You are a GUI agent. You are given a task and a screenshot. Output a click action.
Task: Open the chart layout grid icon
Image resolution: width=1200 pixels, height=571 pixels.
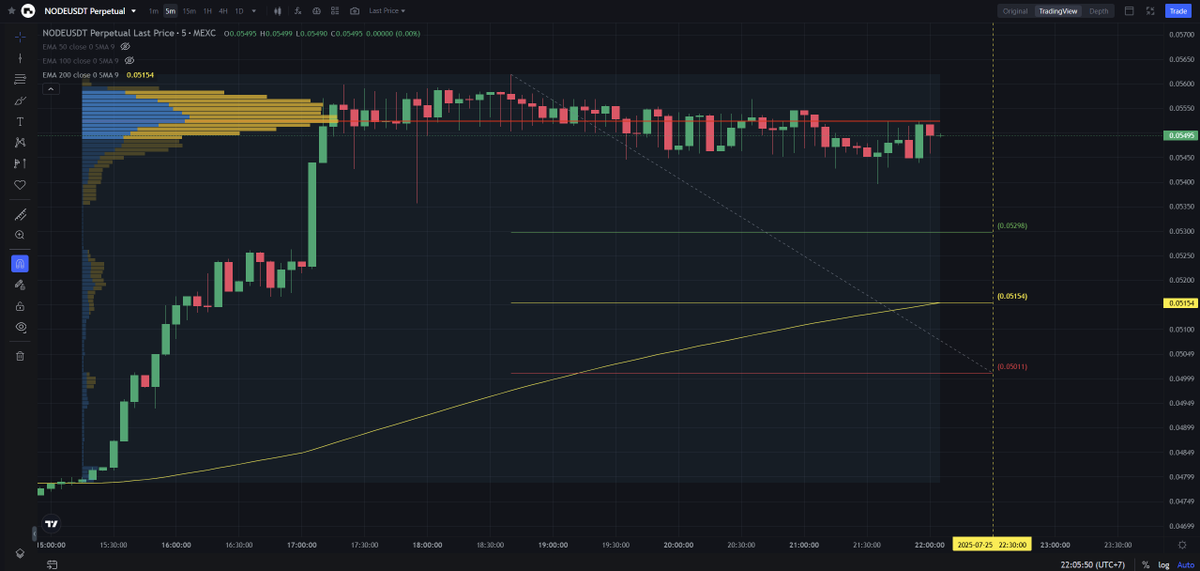tap(335, 11)
